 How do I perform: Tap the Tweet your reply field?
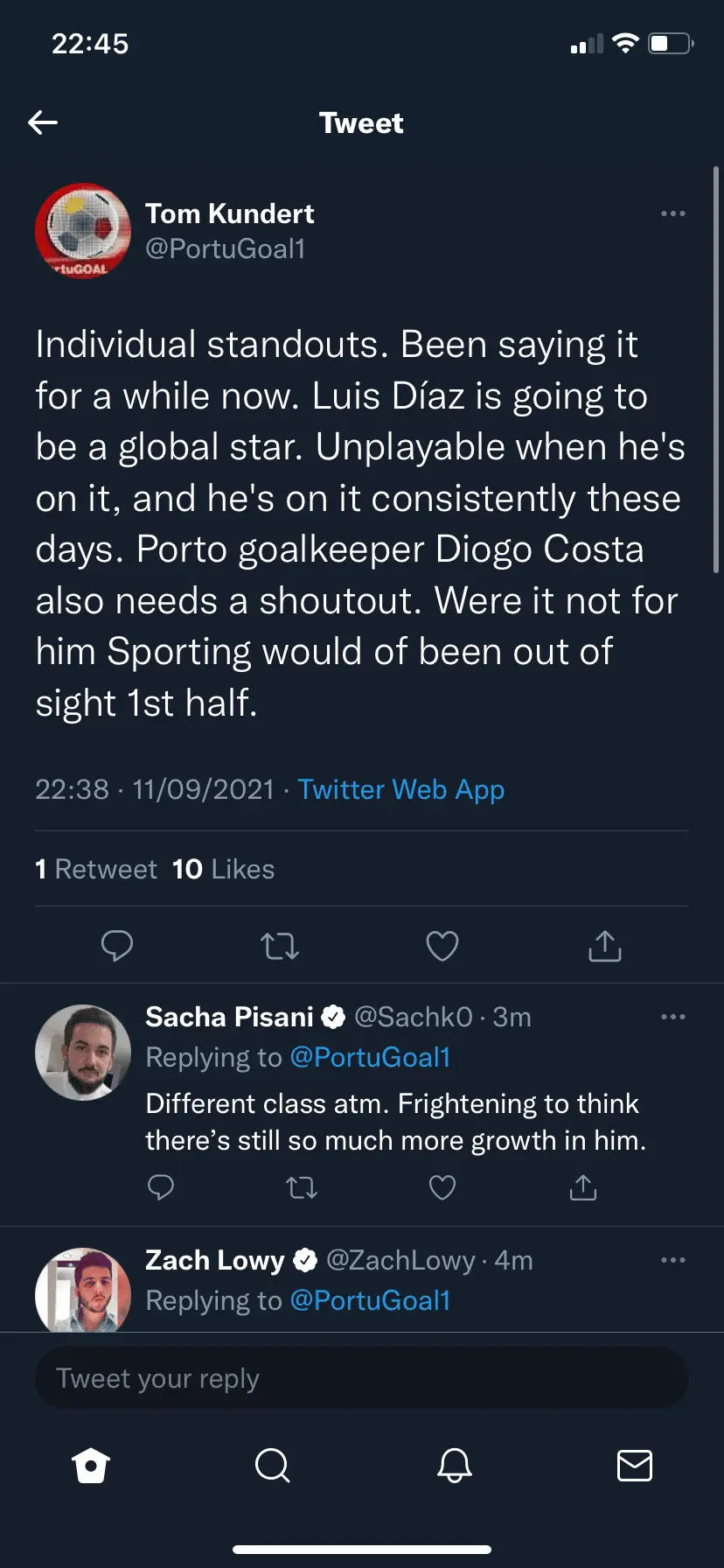(361, 1378)
